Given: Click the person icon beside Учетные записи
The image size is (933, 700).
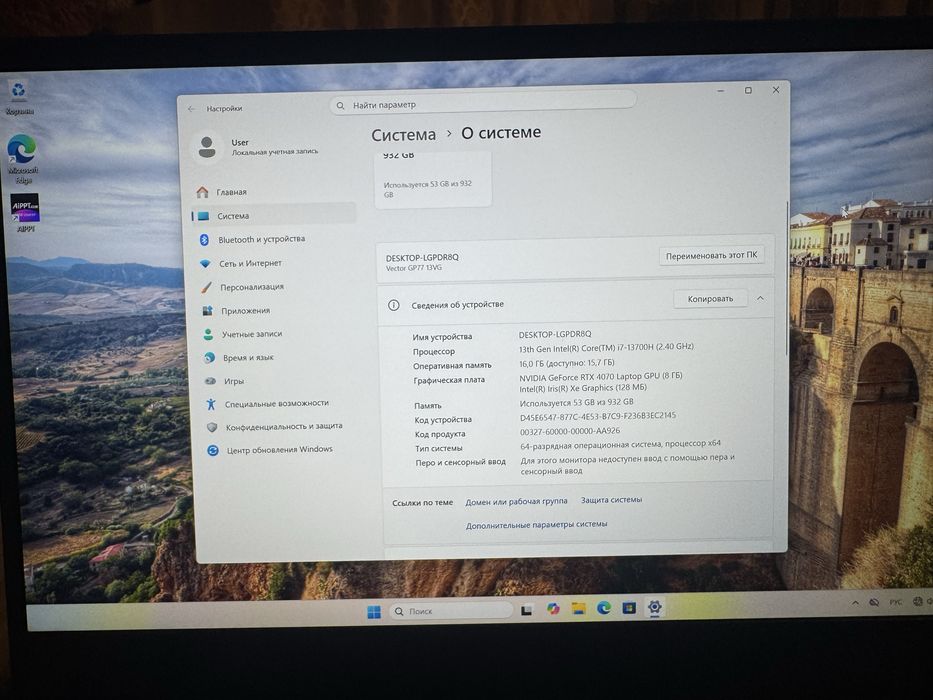Looking at the screenshot, I should point(208,334).
